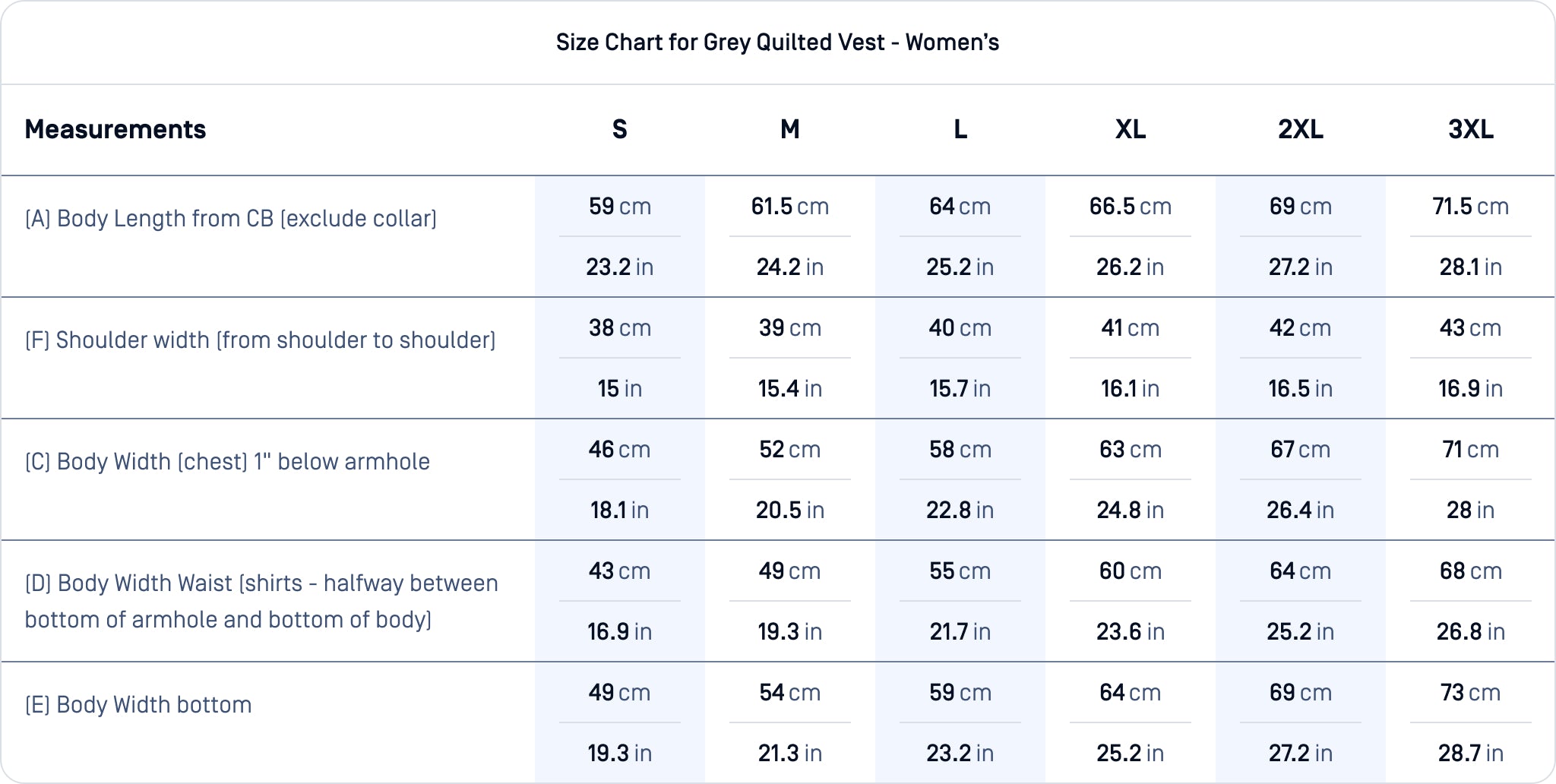The height and width of the screenshot is (784, 1556).
Task: Click the 46 cm chest width value
Action: (620, 450)
